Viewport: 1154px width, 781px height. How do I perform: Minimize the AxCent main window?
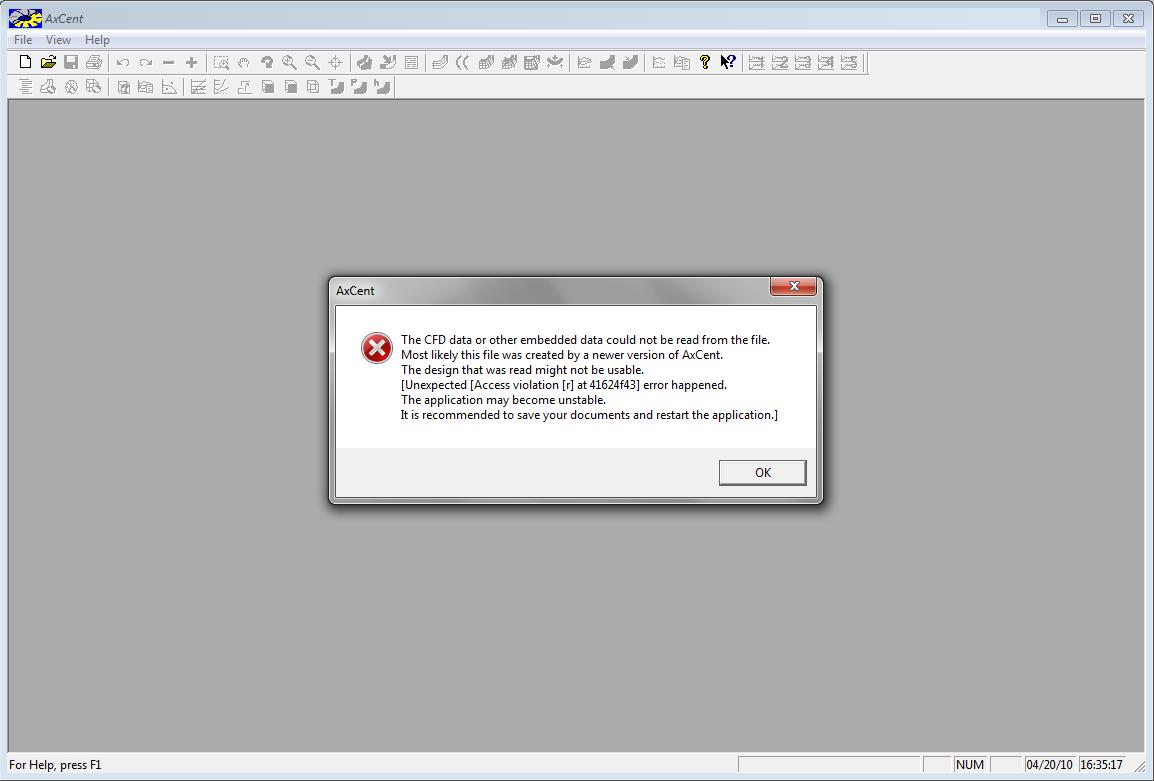(x=1062, y=19)
